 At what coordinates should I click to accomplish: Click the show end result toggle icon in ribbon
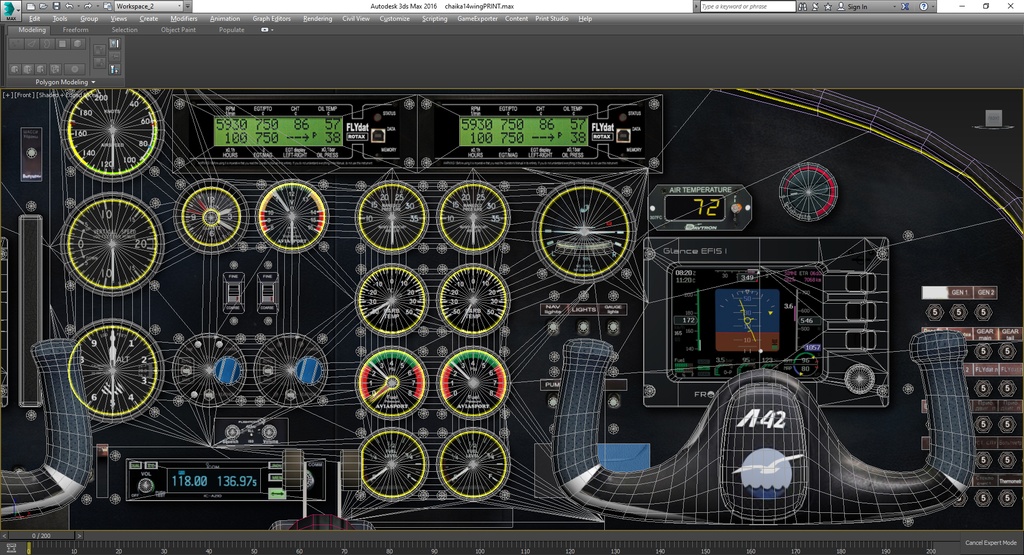tap(114, 44)
